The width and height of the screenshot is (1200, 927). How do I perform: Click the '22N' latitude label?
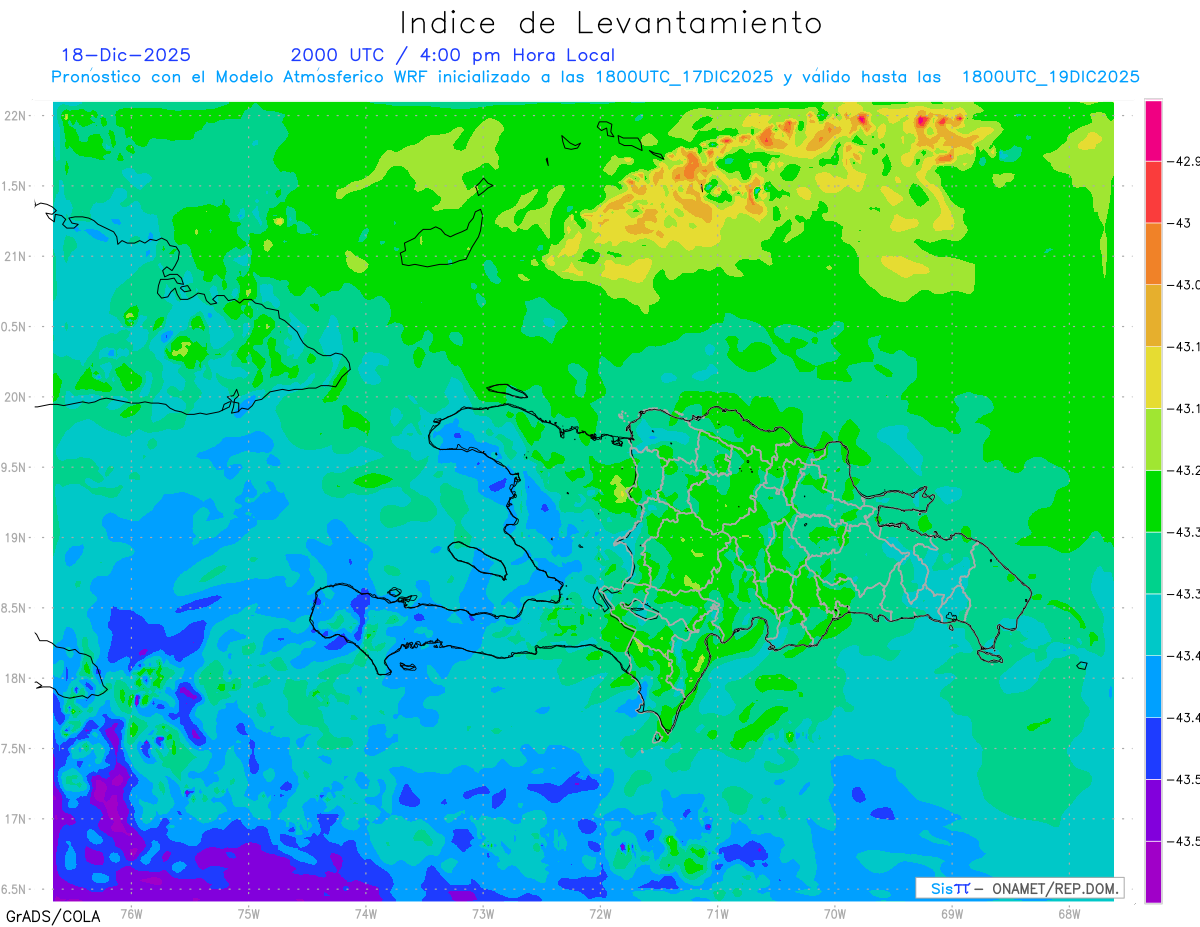(x=17, y=115)
